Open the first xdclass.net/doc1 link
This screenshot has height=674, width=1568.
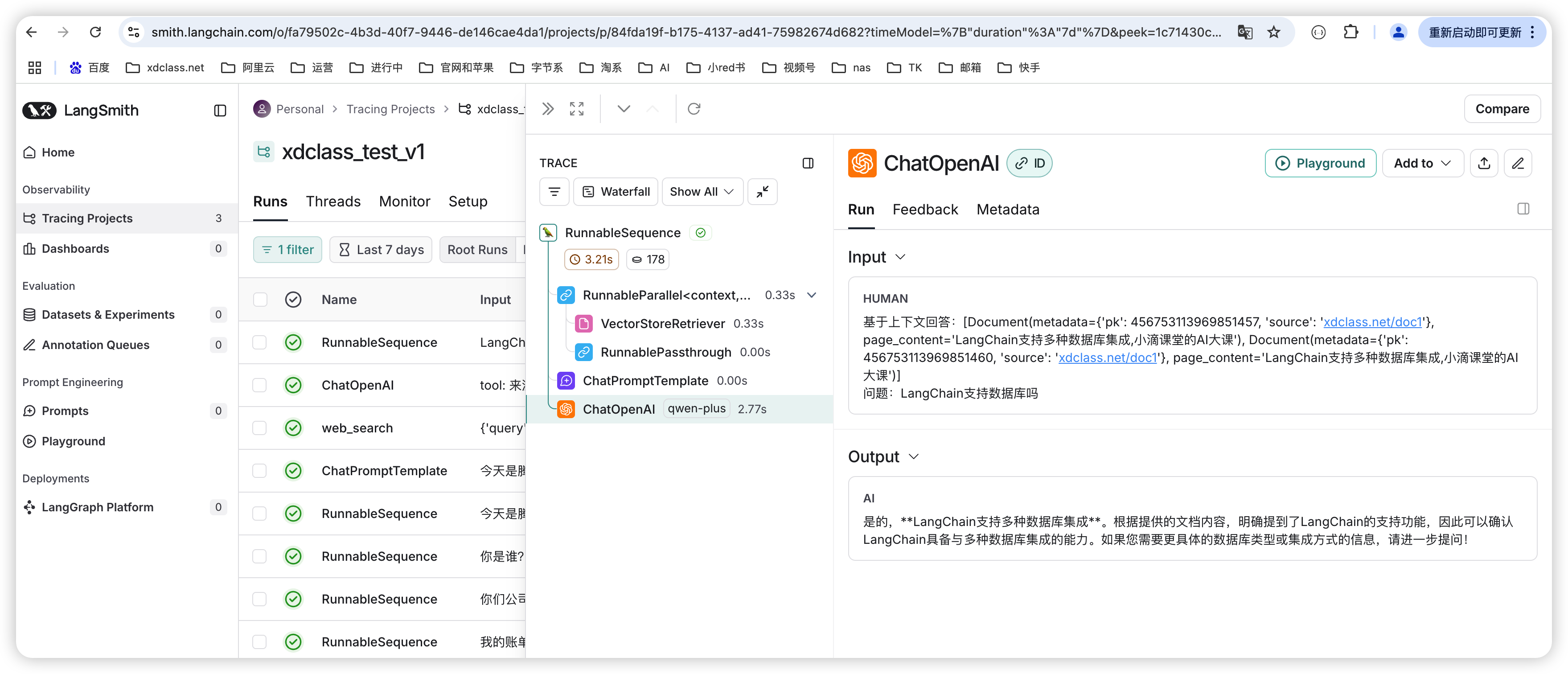coord(1372,322)
